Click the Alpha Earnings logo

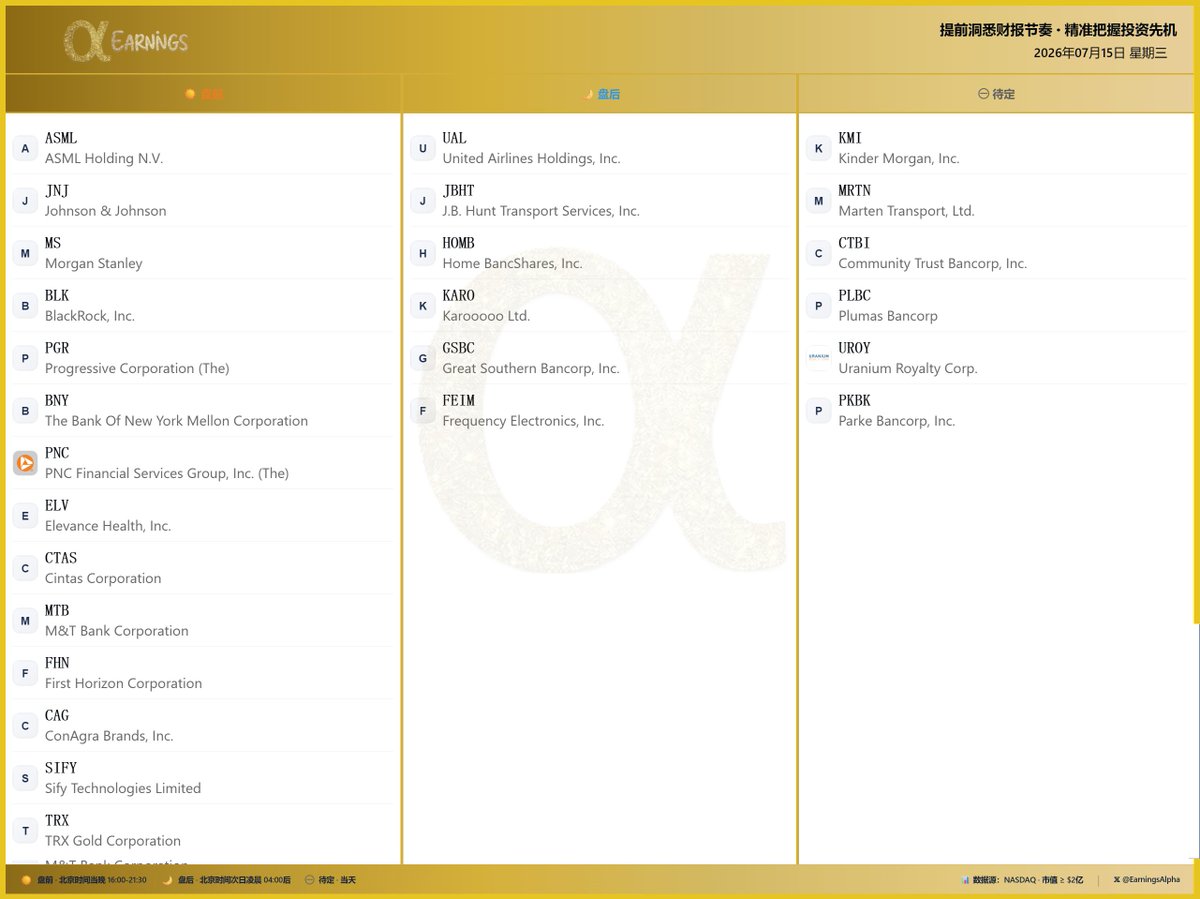point(126,41)
